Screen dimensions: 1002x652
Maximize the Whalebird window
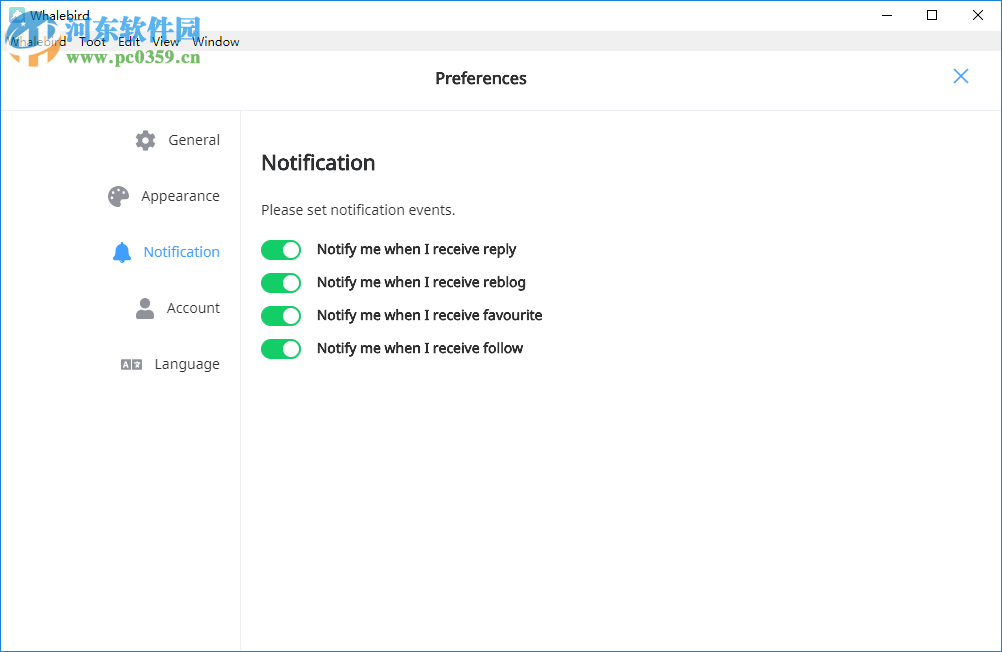click(x=932, y=15)
